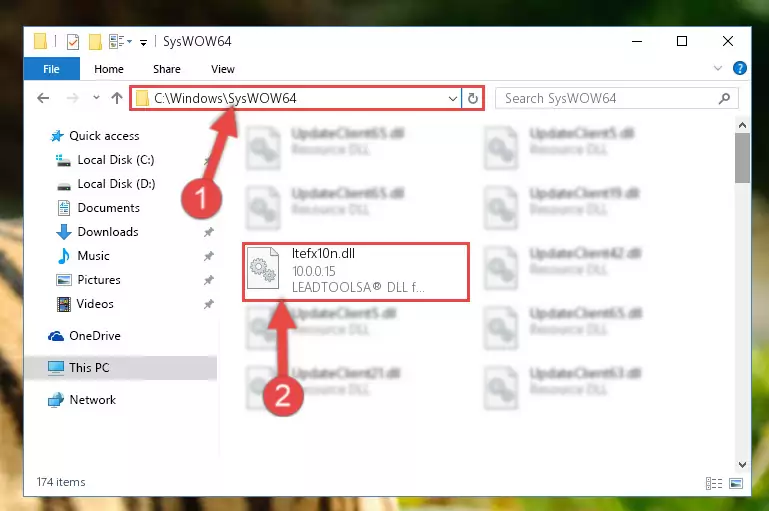Click the pin icon next to Videos
Screen dimensions: 769x511
tap(208, 304)
